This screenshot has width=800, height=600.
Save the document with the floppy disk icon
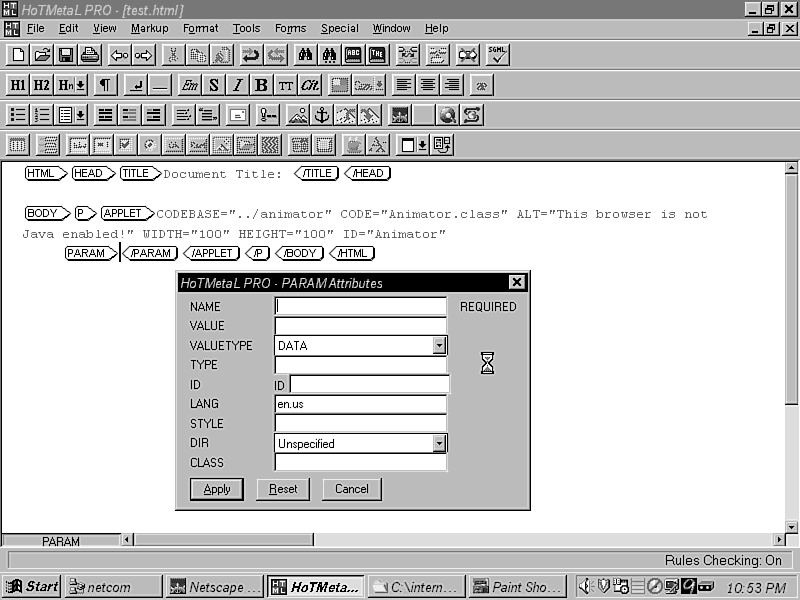click(x=66, y=55)
